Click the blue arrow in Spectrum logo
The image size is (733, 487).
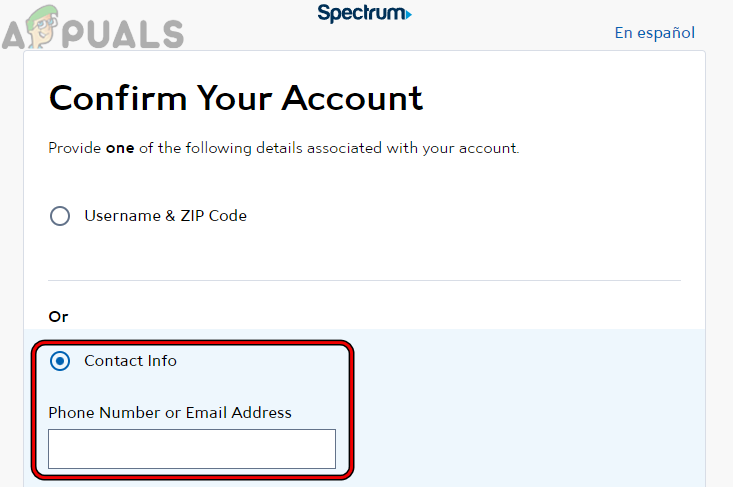(x=406, y=14)
